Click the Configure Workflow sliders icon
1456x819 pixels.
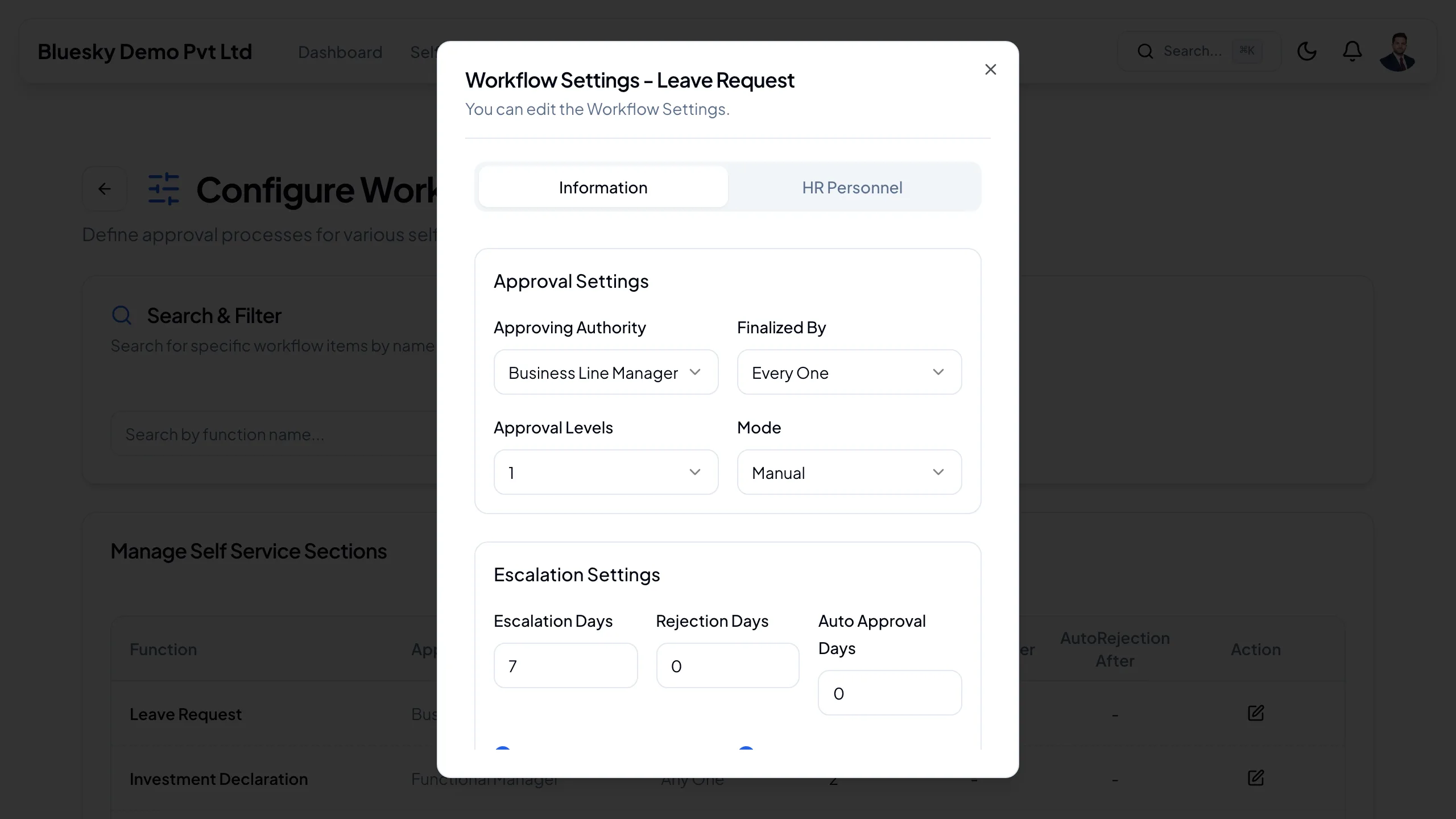(163, 189)
